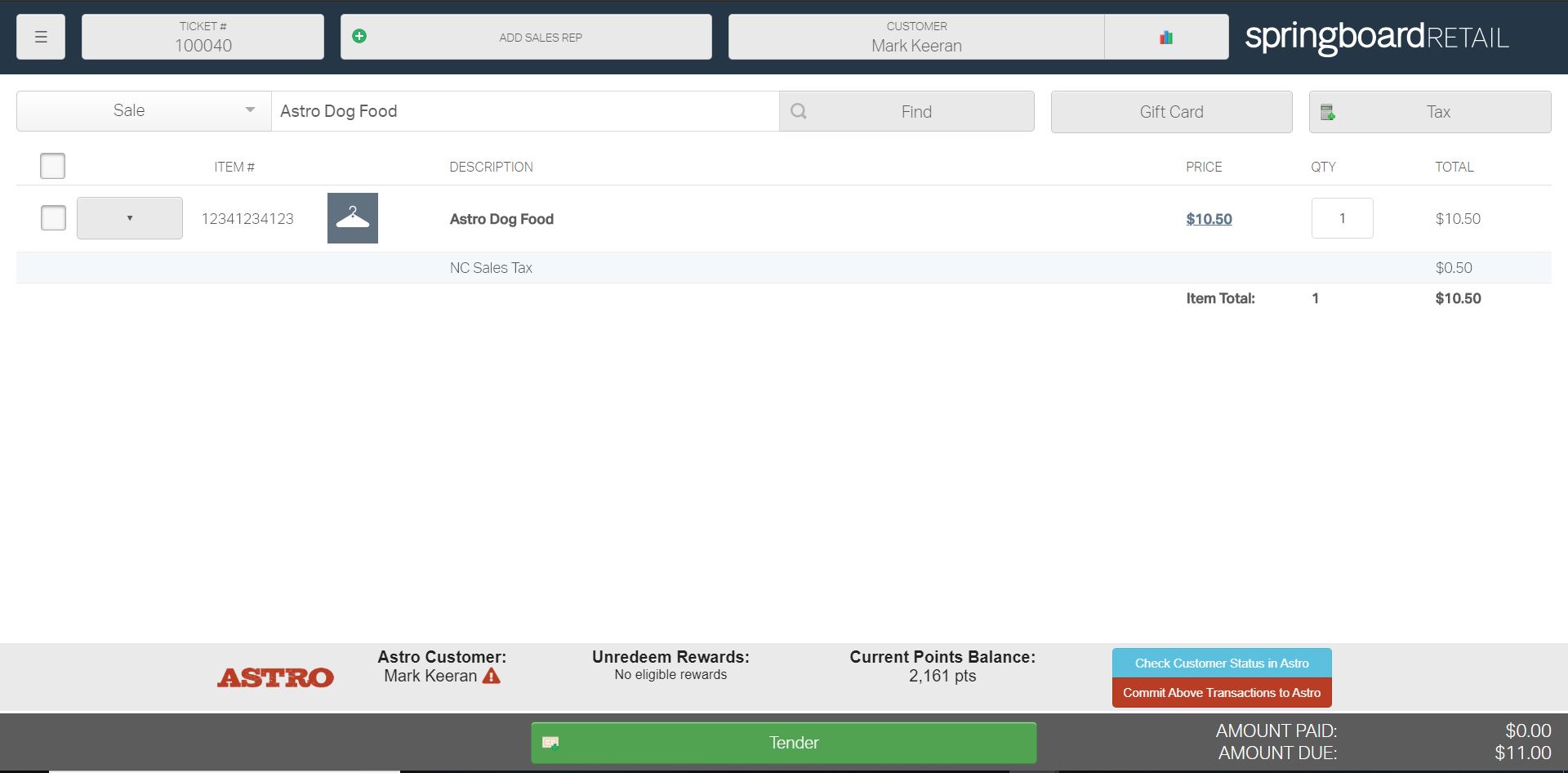
Task: Click the green plus Add Sales Rep icon
Action: pos(359,36)
